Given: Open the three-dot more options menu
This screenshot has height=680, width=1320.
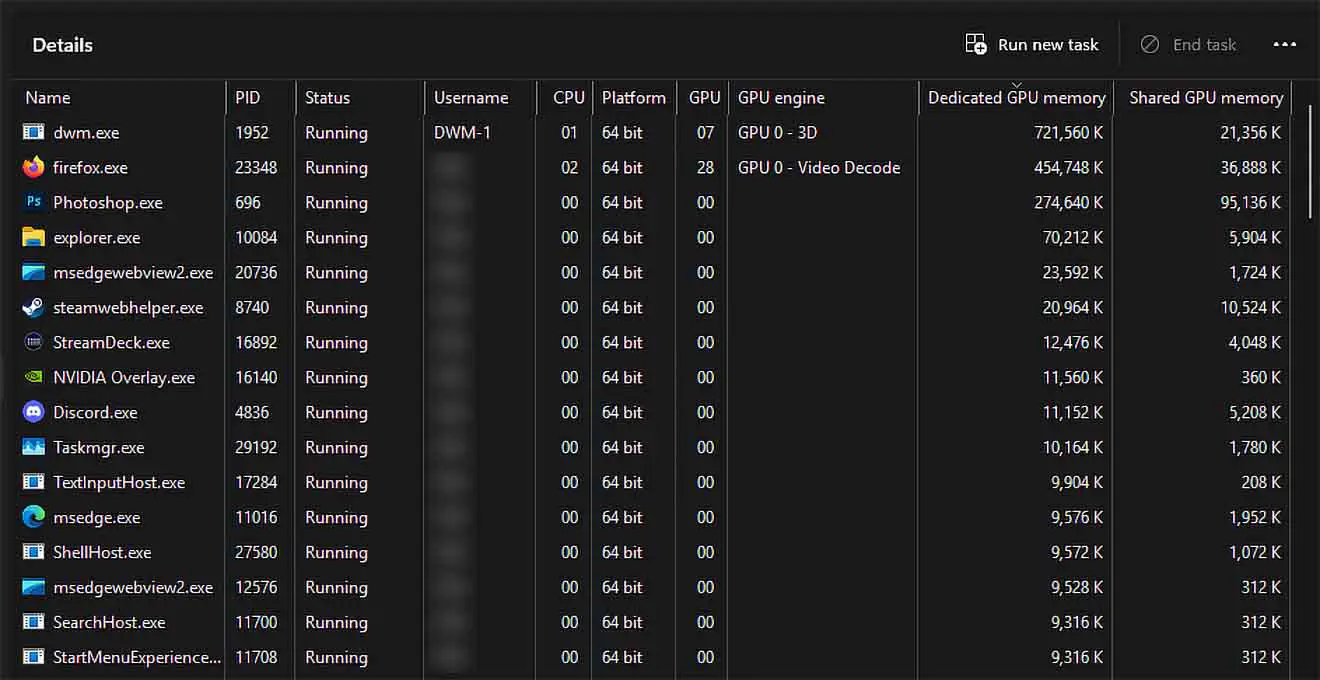Looking at the screenshot, I should pos(1284,45).
